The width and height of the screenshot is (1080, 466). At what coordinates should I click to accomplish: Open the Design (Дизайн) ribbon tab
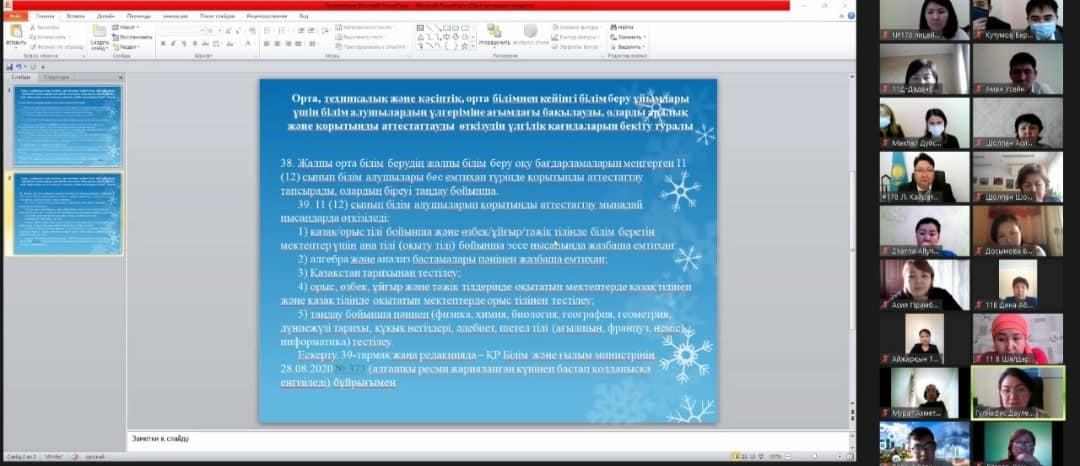104,17
